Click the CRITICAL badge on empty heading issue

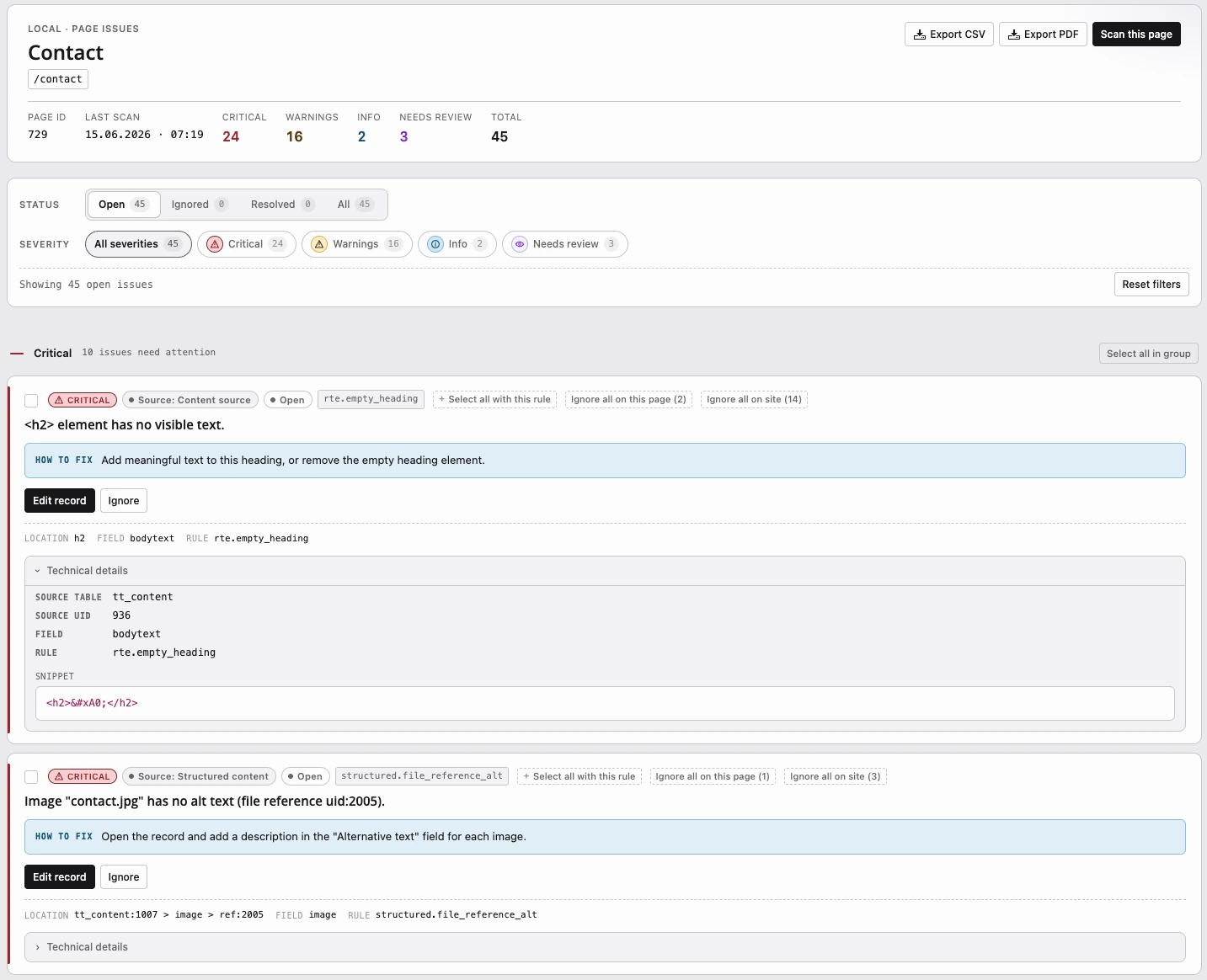(x=83, y=400)
